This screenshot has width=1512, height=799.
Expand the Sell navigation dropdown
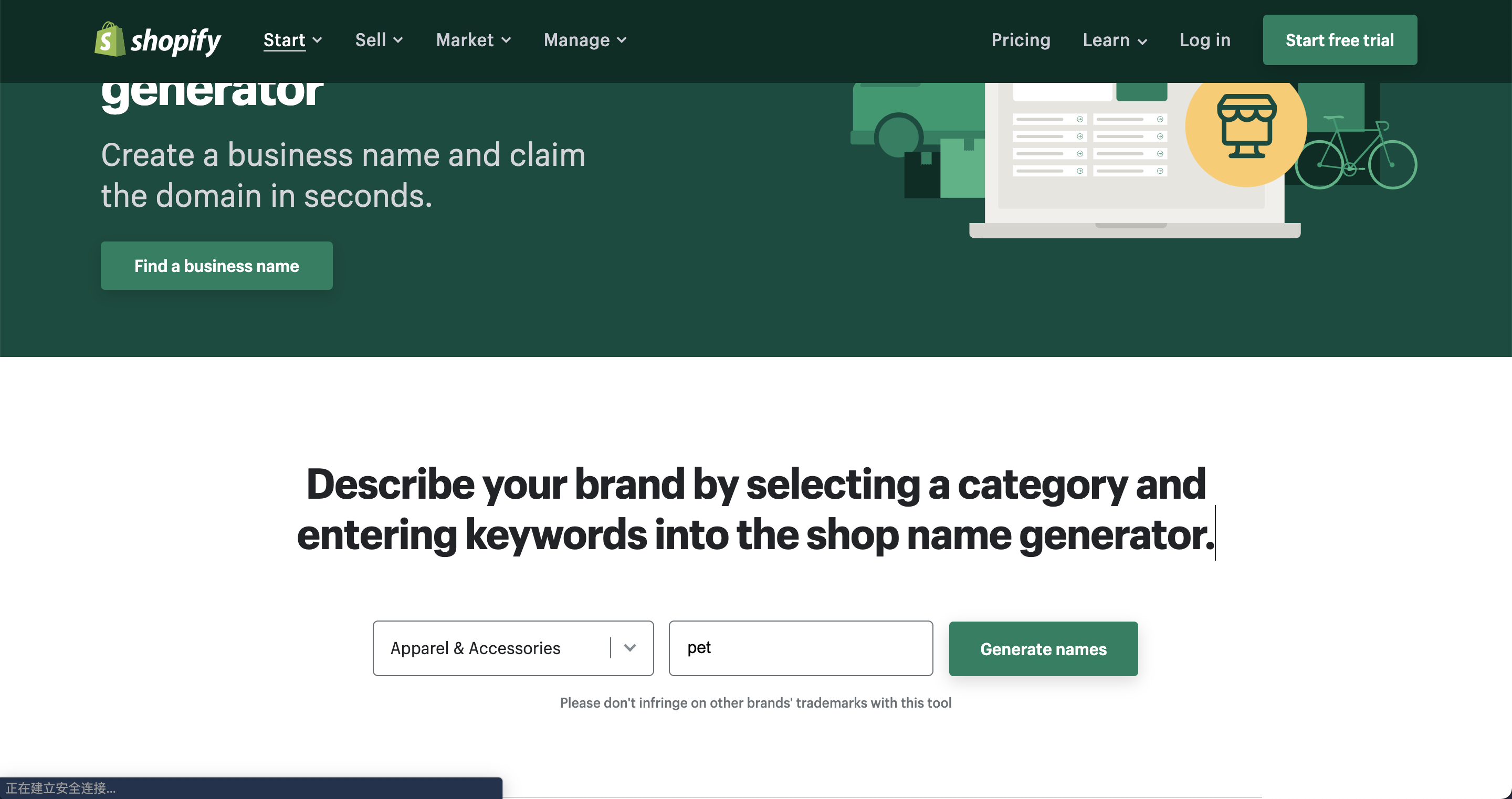point(378,40)
